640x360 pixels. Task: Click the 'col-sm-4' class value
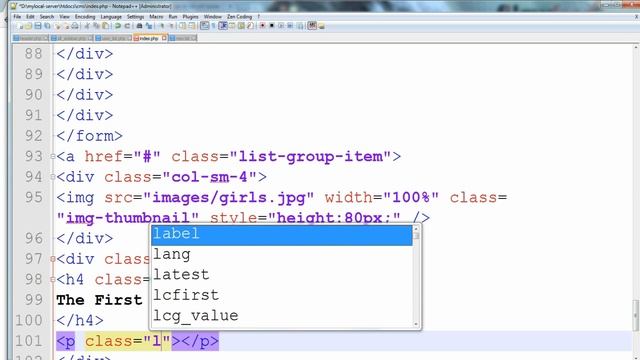point(209,177)
